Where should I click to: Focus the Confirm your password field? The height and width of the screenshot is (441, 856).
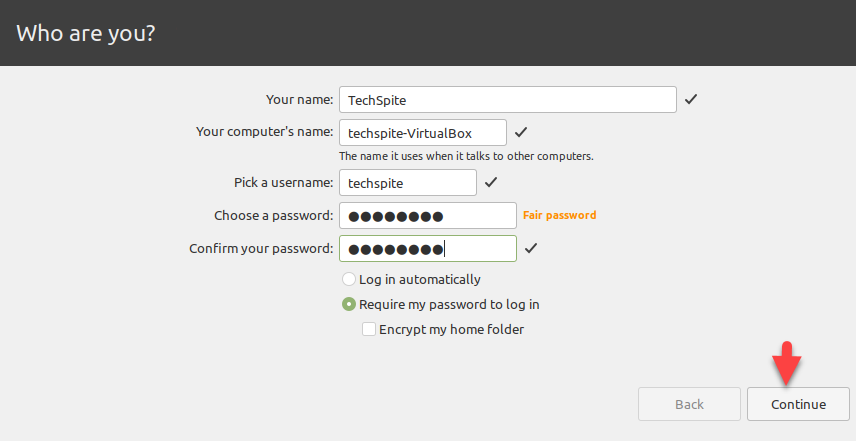point(427,248)
